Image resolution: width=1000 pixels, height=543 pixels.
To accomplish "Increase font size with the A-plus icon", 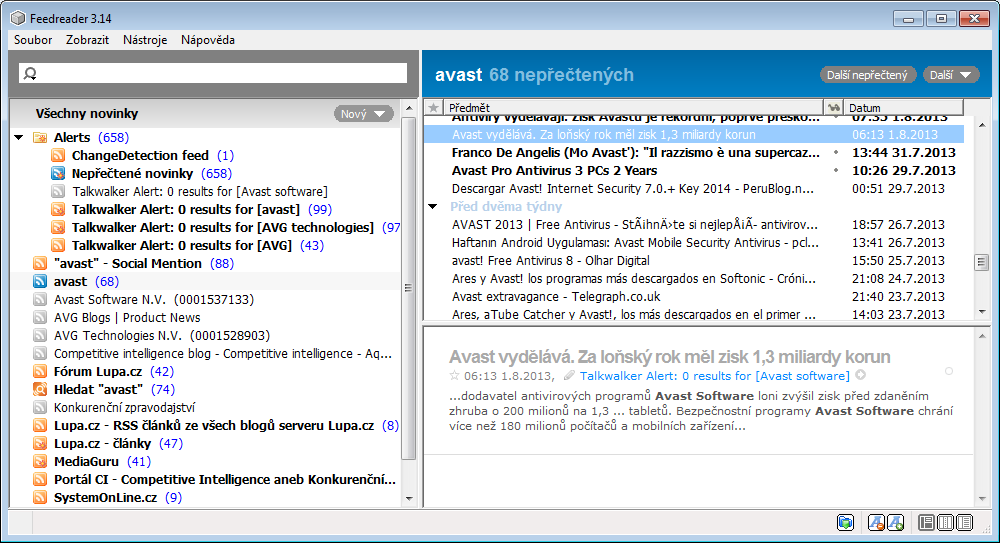I will (x=895, y=523).
